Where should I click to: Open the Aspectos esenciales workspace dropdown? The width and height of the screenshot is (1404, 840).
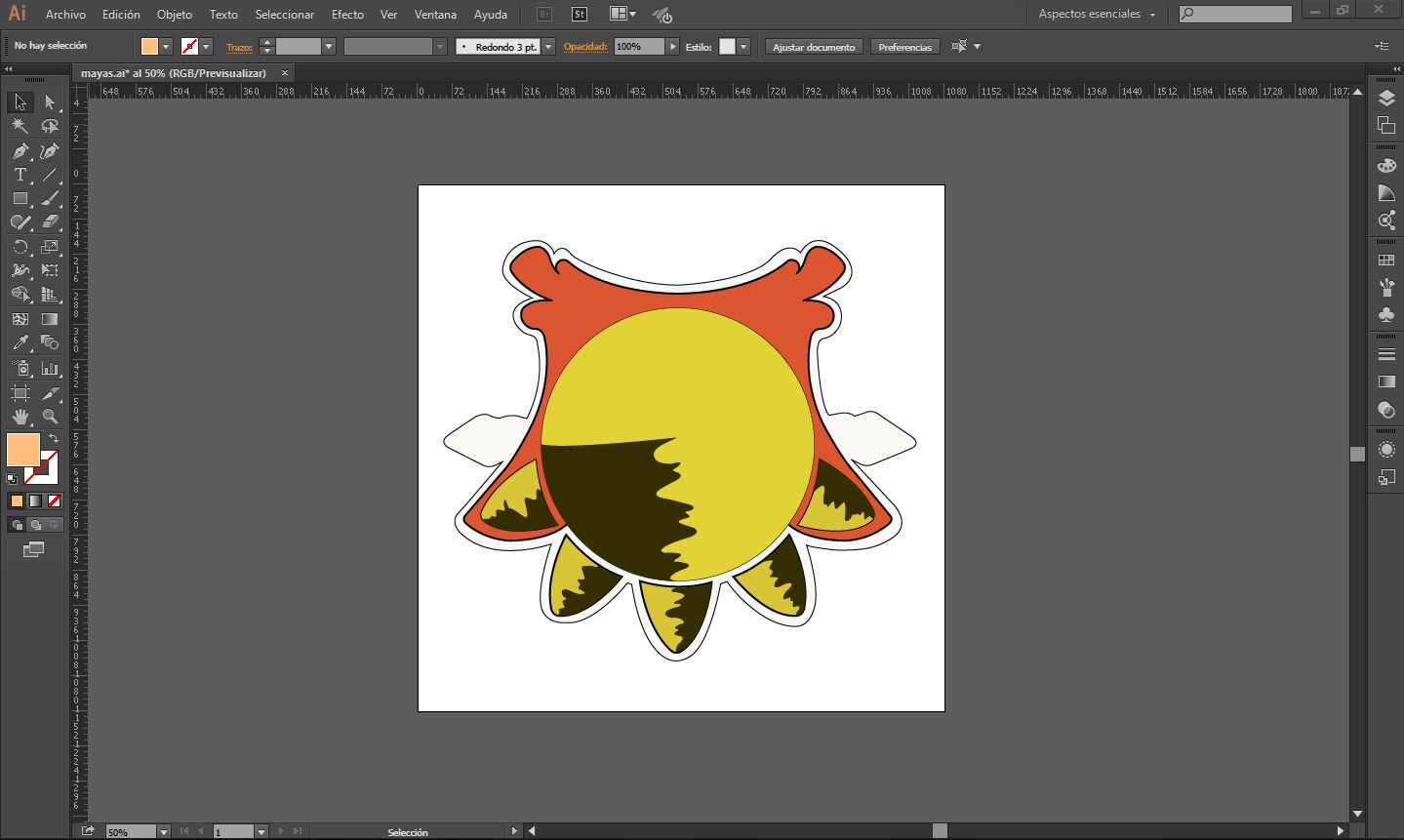tap(1097, 14)
